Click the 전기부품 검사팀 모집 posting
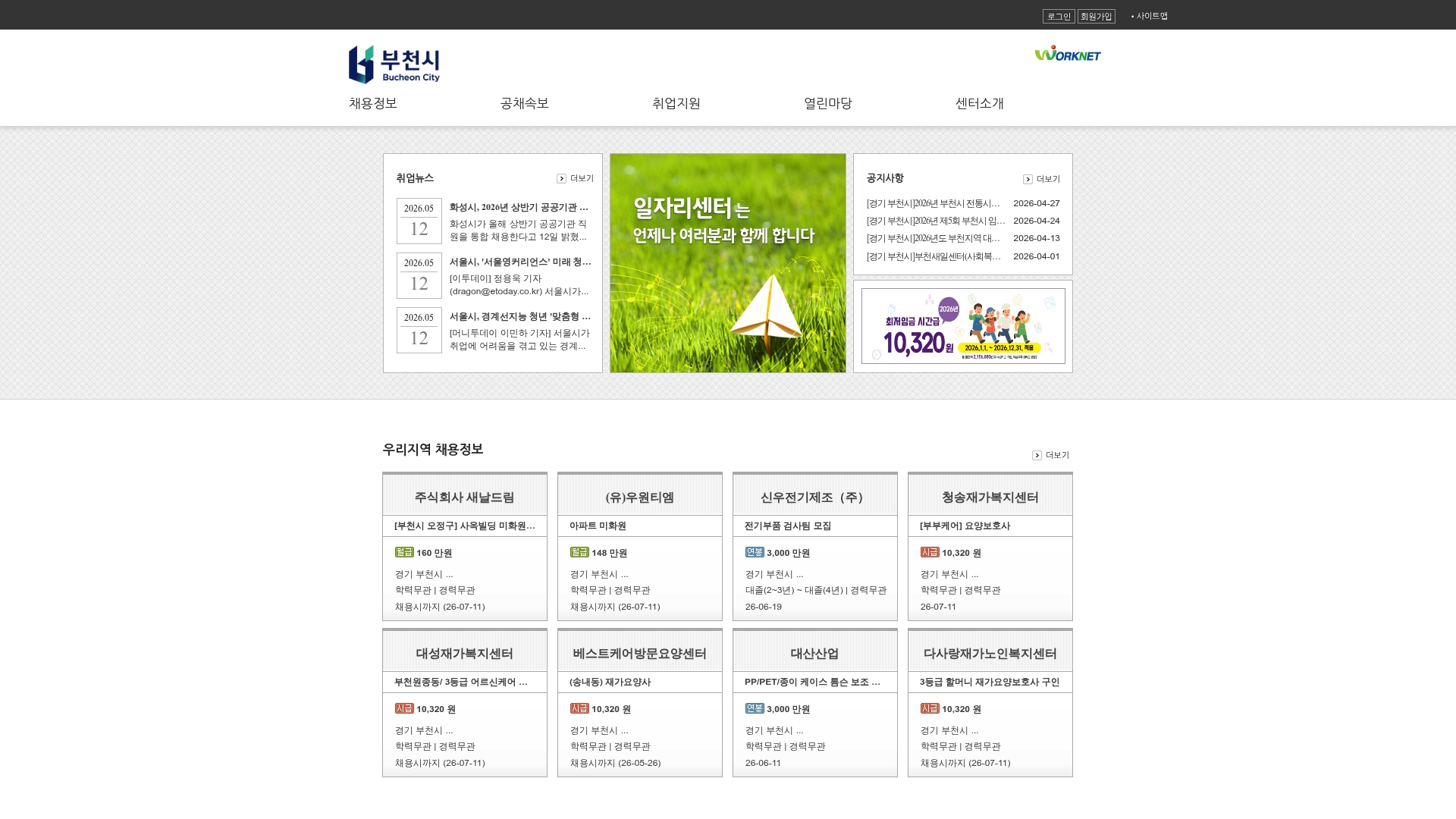The image size is (1456, 819). point(788,526)
